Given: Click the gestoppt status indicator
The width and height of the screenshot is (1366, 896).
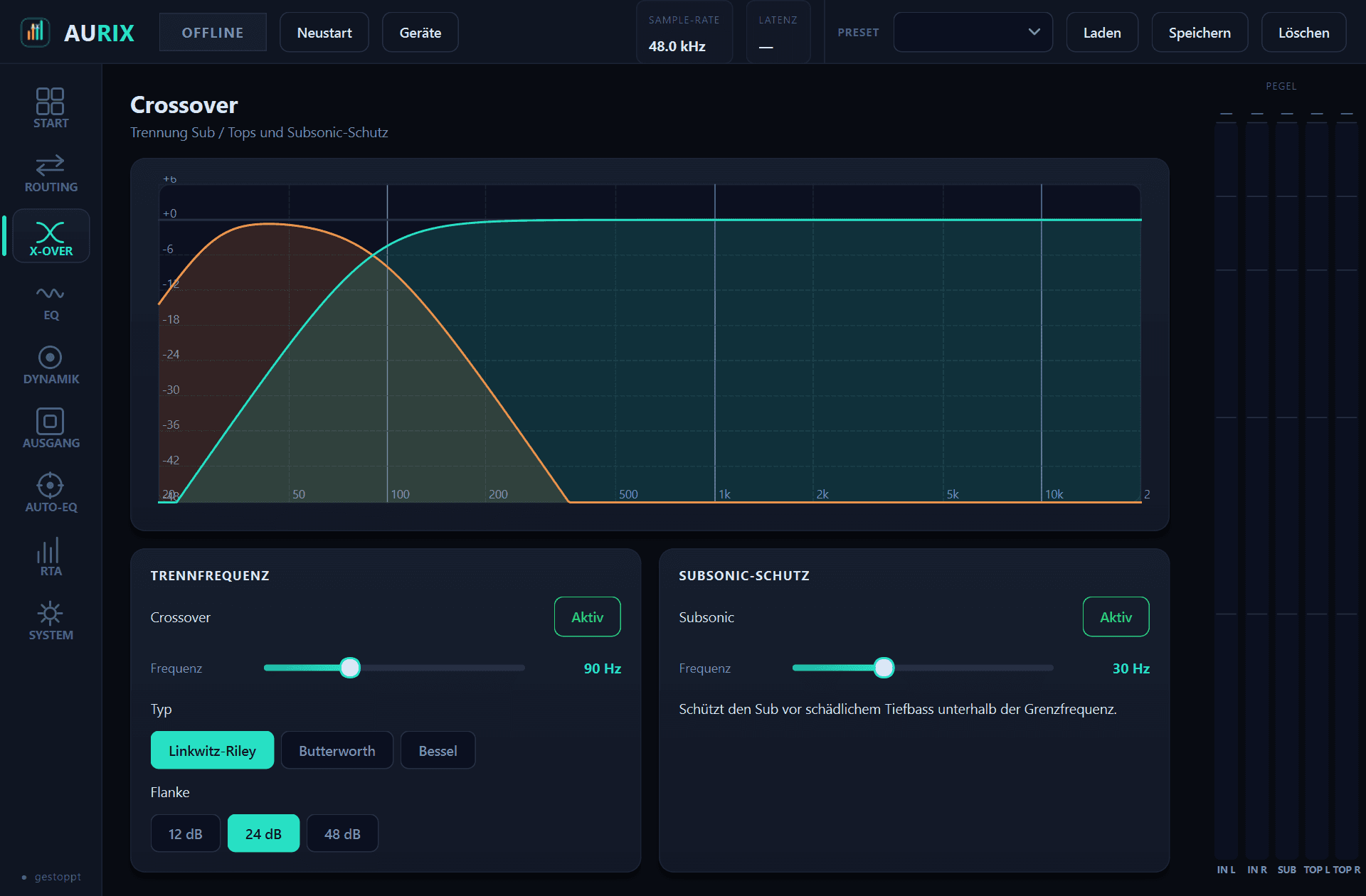Looking at the screenshot, I should click(x=51, y=877).
